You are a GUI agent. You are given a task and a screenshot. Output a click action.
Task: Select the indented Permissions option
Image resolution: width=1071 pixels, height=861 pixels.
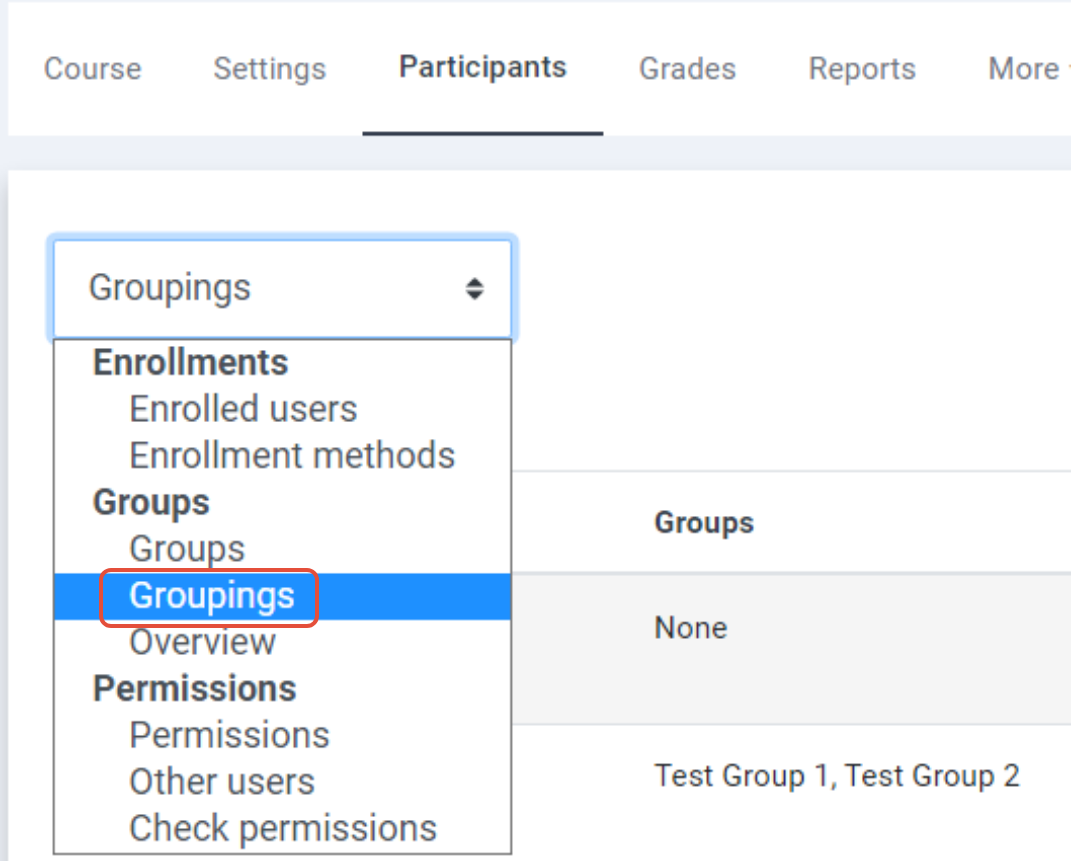pos(229,735)
